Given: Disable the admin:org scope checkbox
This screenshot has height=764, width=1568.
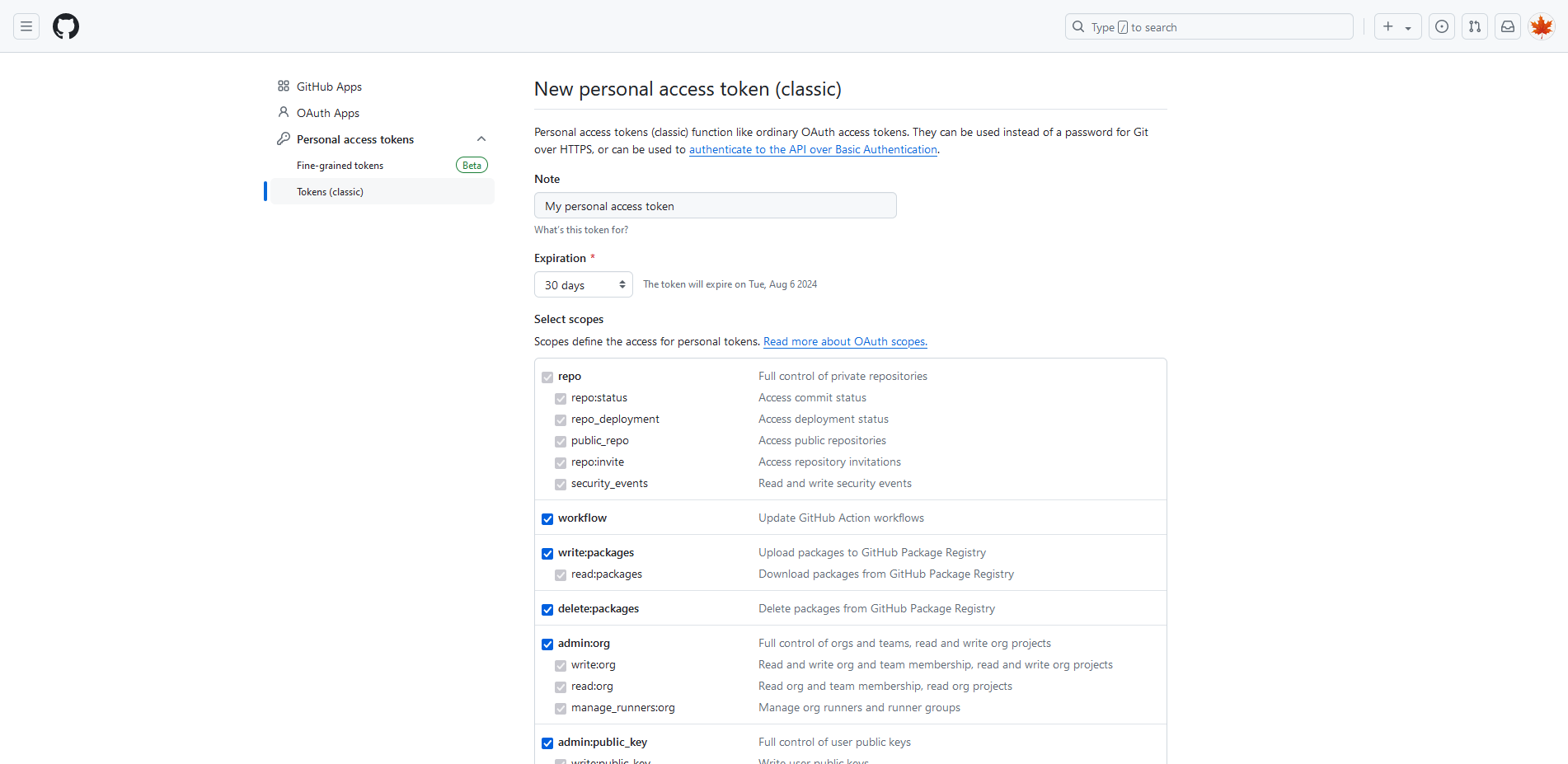Looking at the screenshot, I should (547, 644).
